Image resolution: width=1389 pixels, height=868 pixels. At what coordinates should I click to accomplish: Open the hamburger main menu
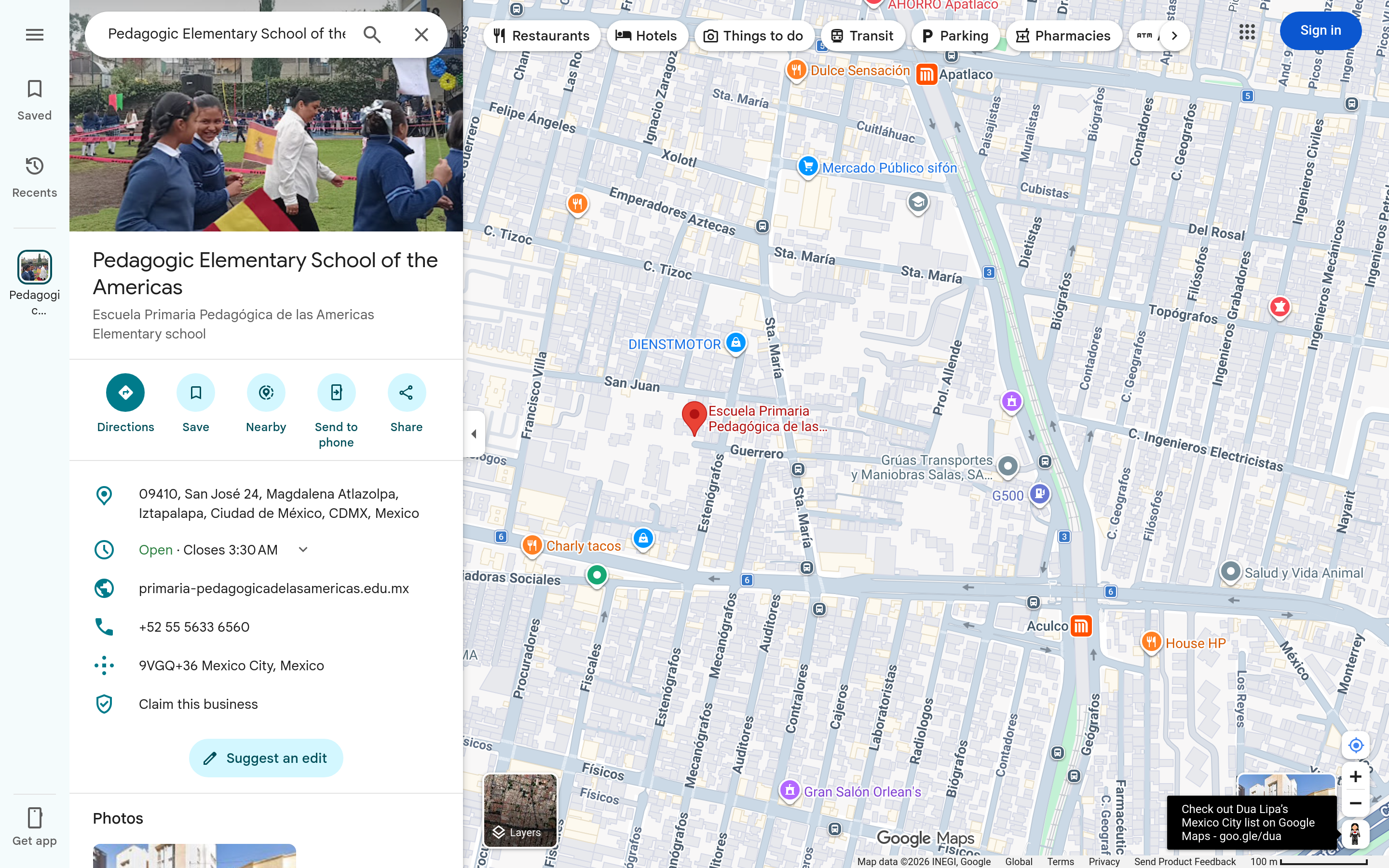34,34
